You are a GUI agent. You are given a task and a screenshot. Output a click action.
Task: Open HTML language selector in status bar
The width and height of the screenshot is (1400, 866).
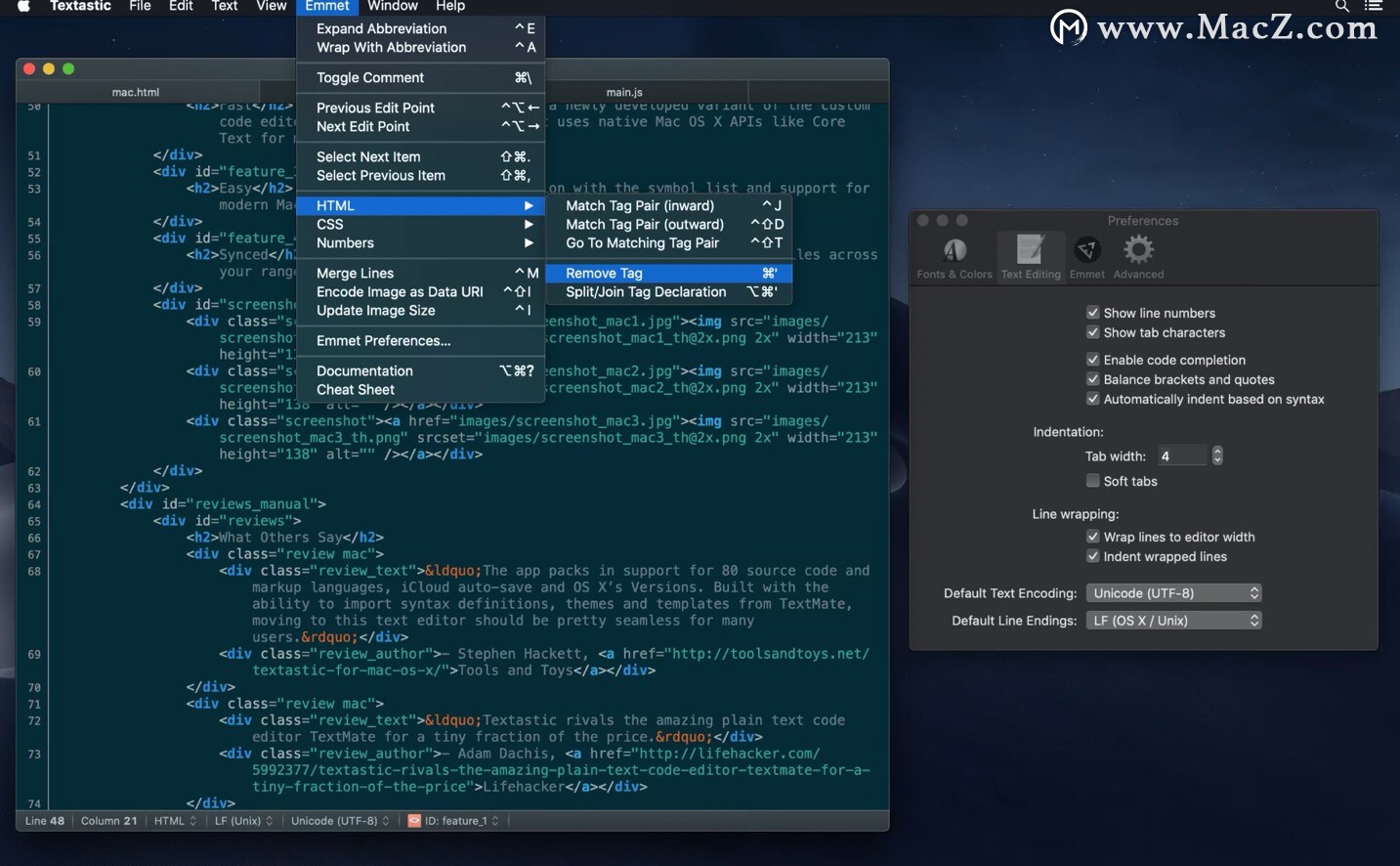175,821
